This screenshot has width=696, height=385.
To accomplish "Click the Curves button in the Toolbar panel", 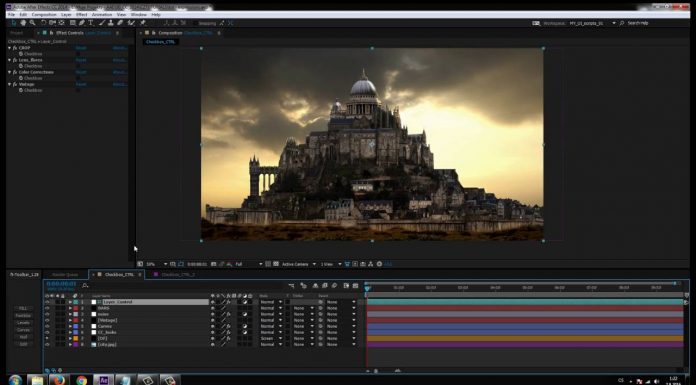I will point(24,330).
